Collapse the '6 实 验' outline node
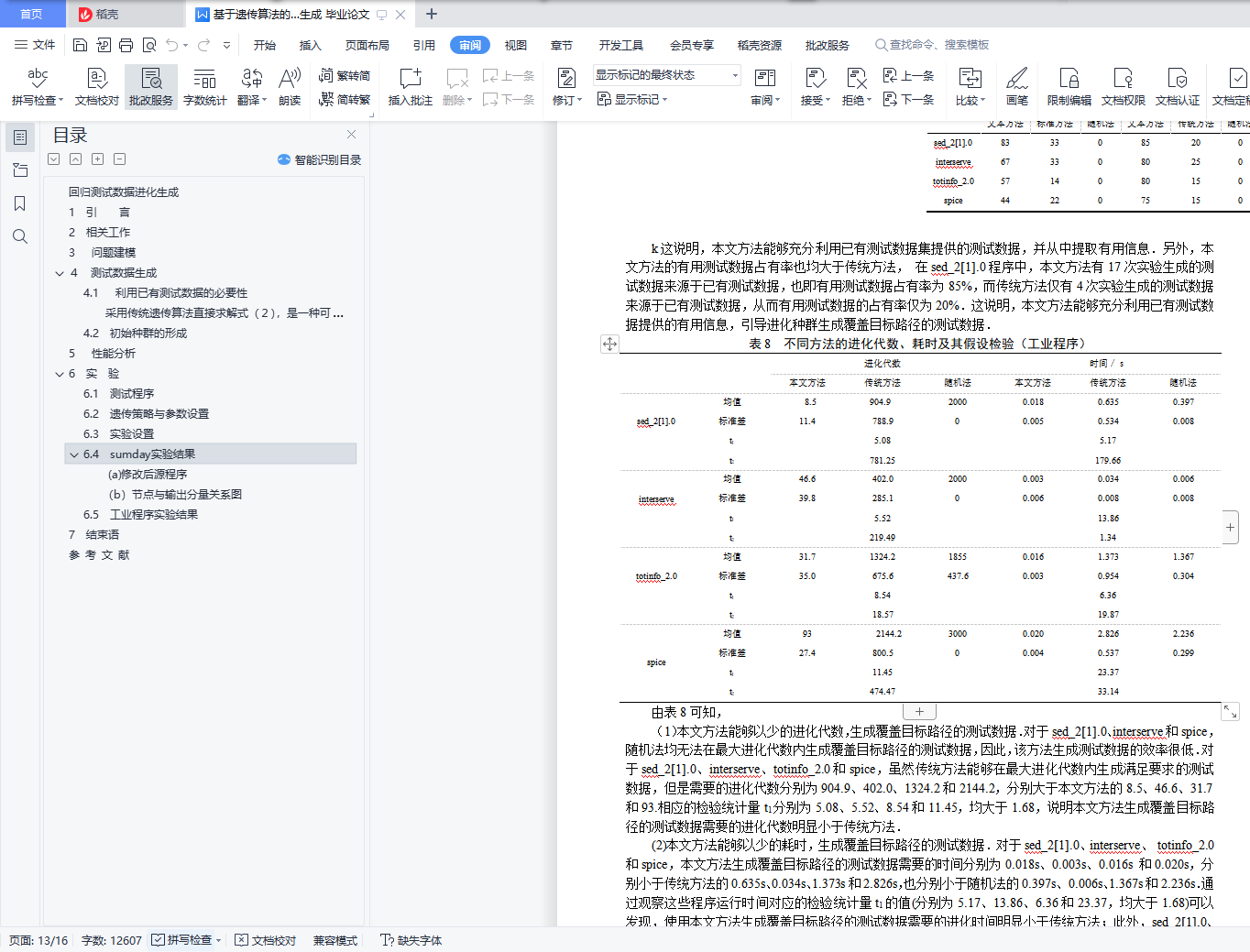The width and height of the screenshot is (1250, 952). [x=60, y=374]
